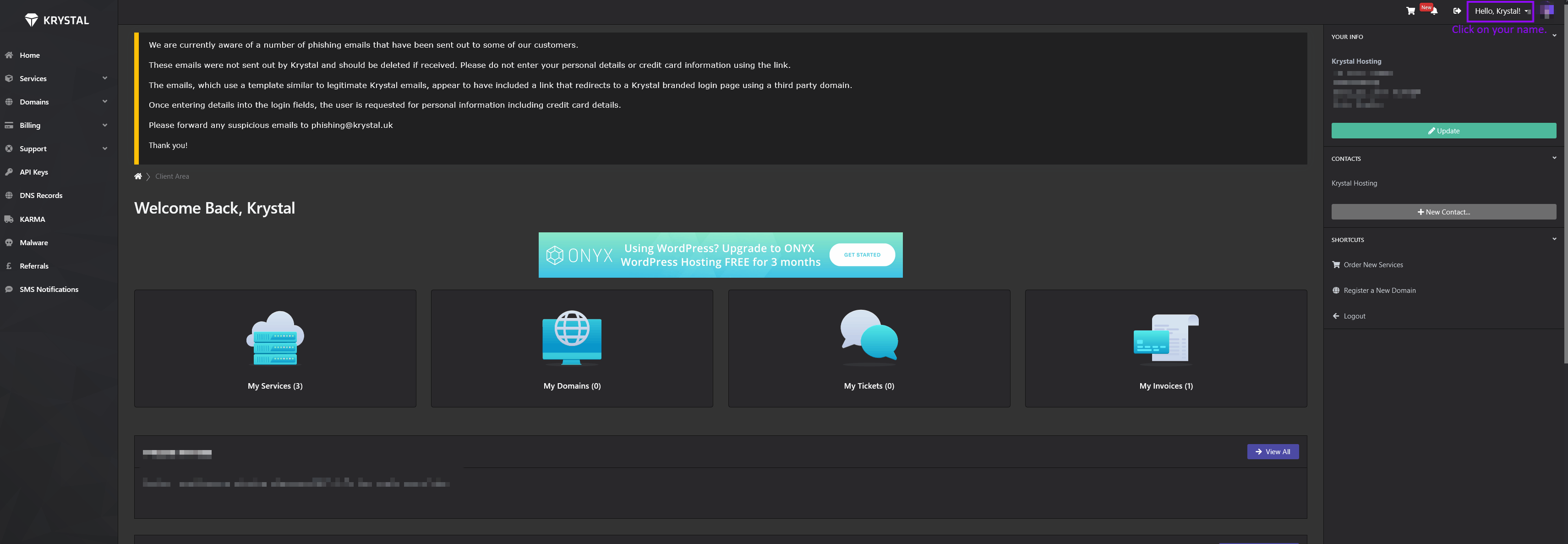
Task: Select Krystal Hosting under Contacts
Action: tap(1354, 183)
